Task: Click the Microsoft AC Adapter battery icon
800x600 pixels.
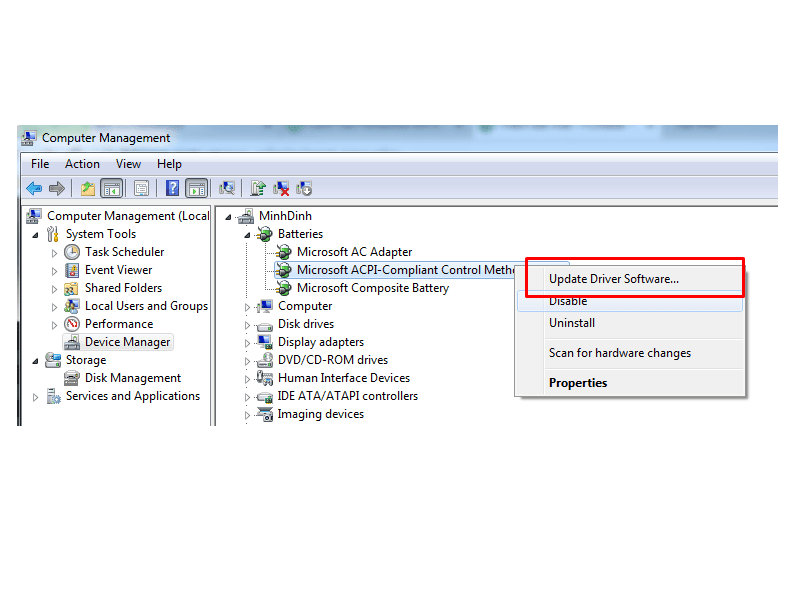Action: (x=284, y=252)
